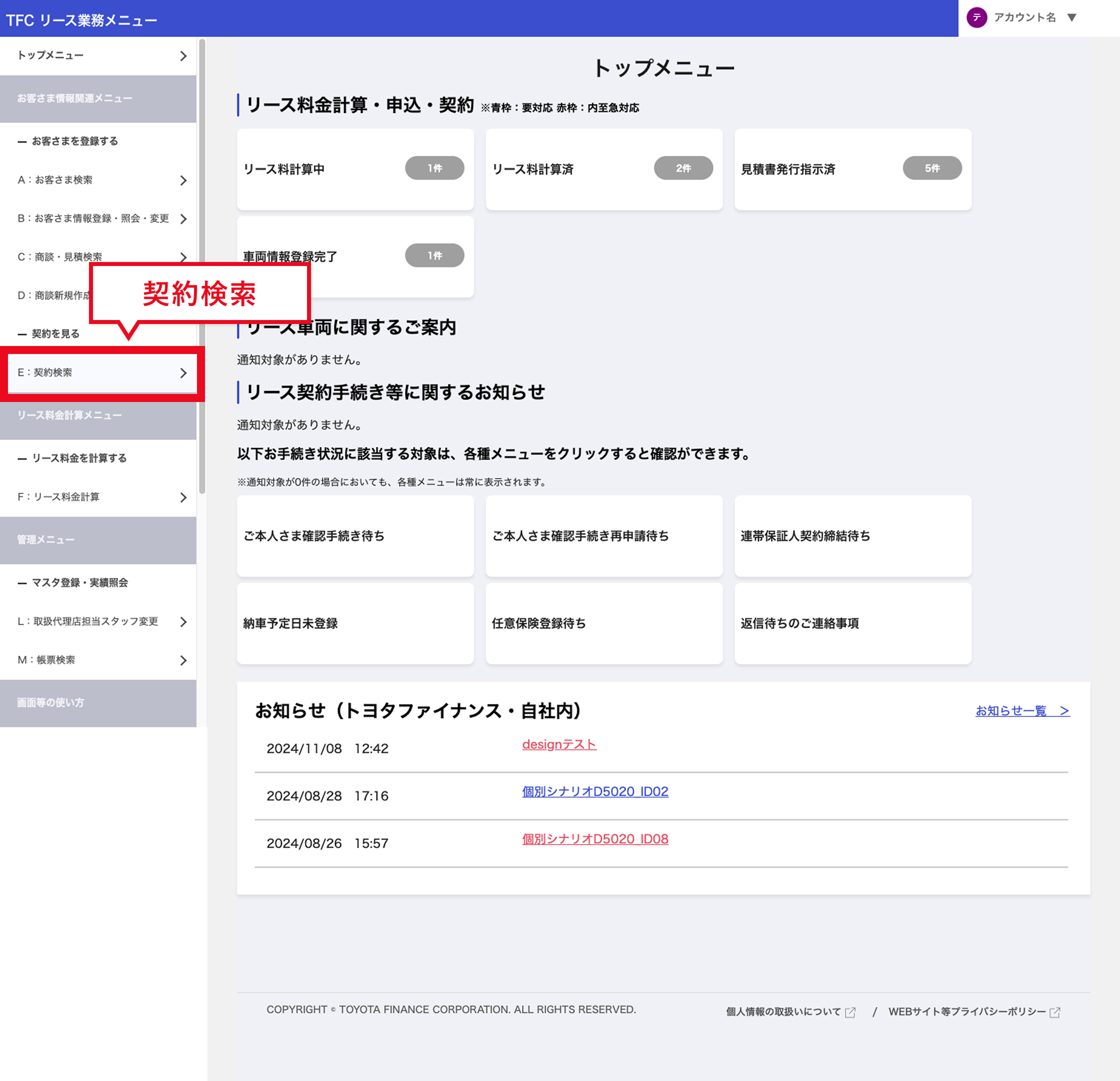Open 納車予定日未登録 card
The height and width of the screenshot is (1081, 1120).
[x=355, y=623]
